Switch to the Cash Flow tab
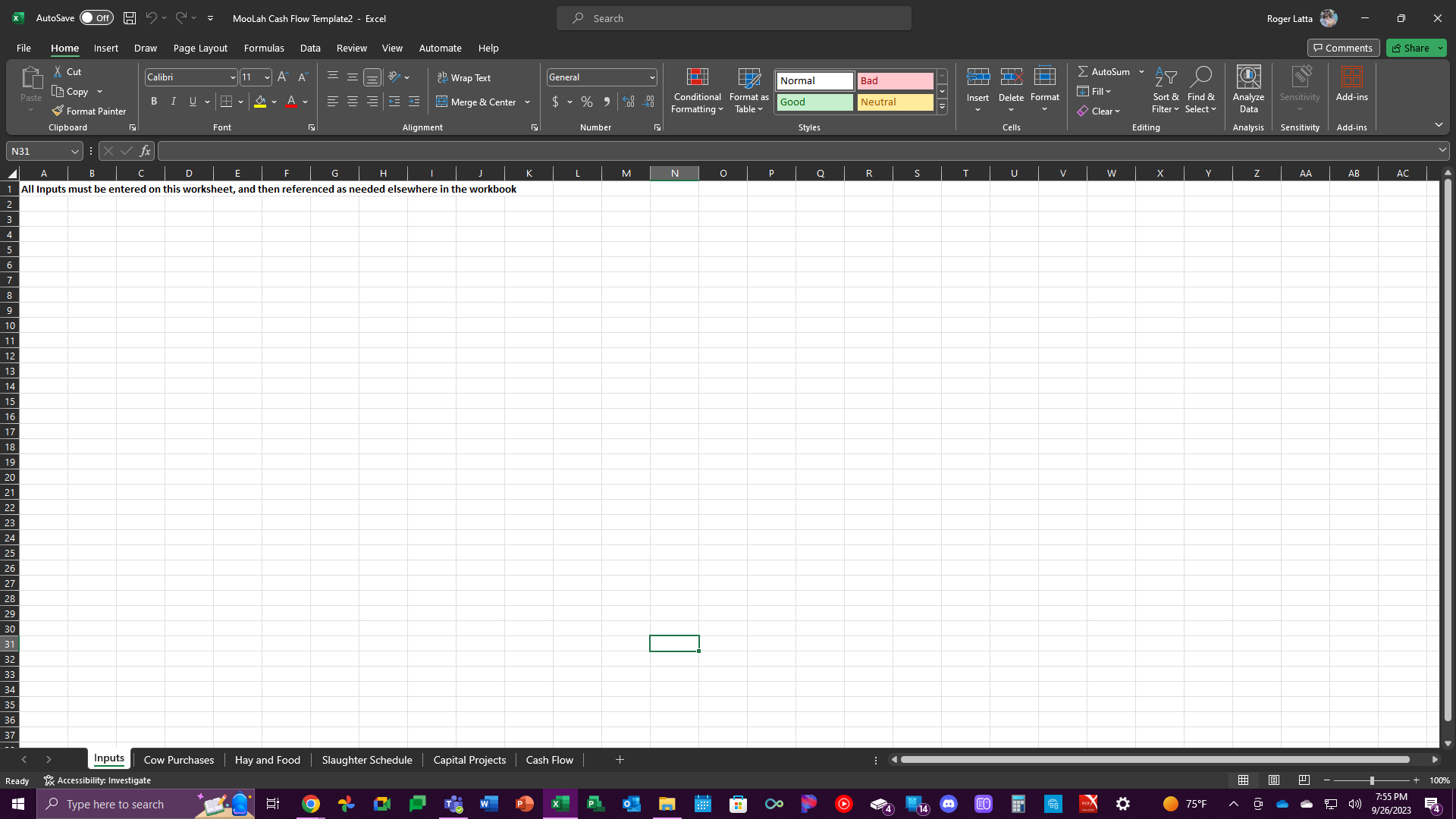This screenshot has width=1456, height=819. tap(550, 760)
